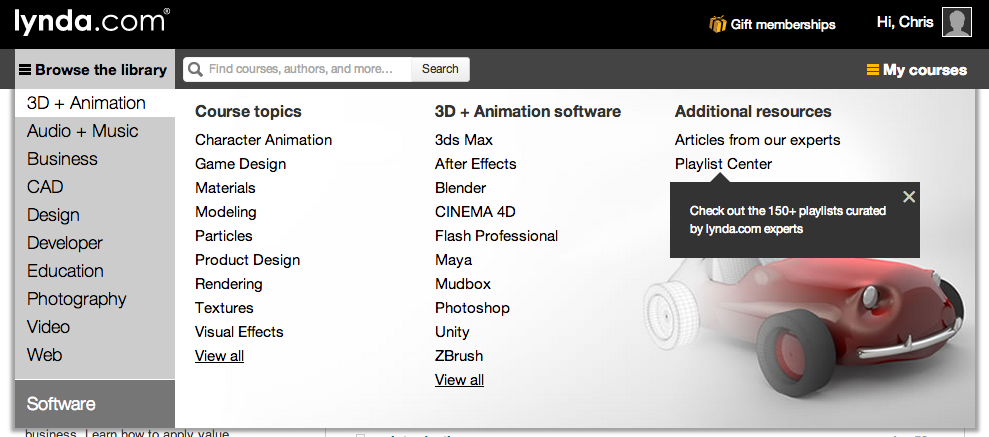Click the gift box icon
989x437 pixels.
718,24
